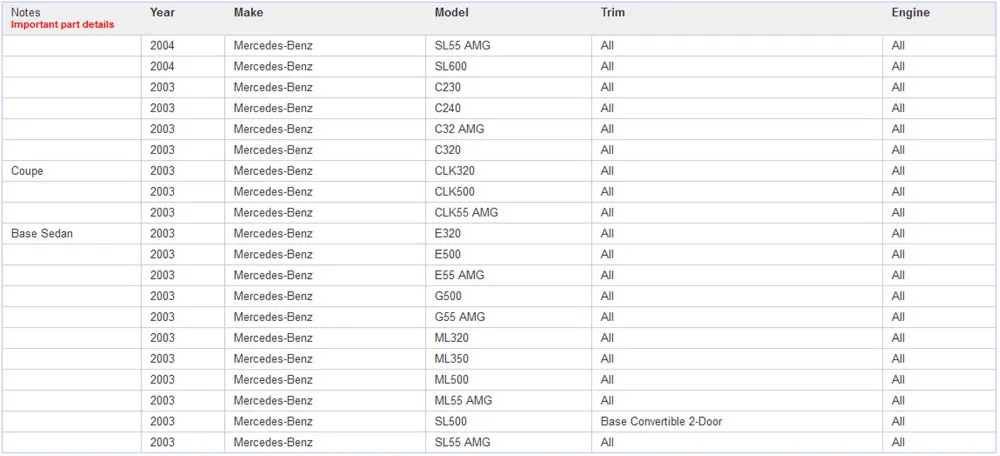Viewport: 1000px width, 456px height.
Task: Select the 2003 year in the CLK320 row
Action: (163, 171)
